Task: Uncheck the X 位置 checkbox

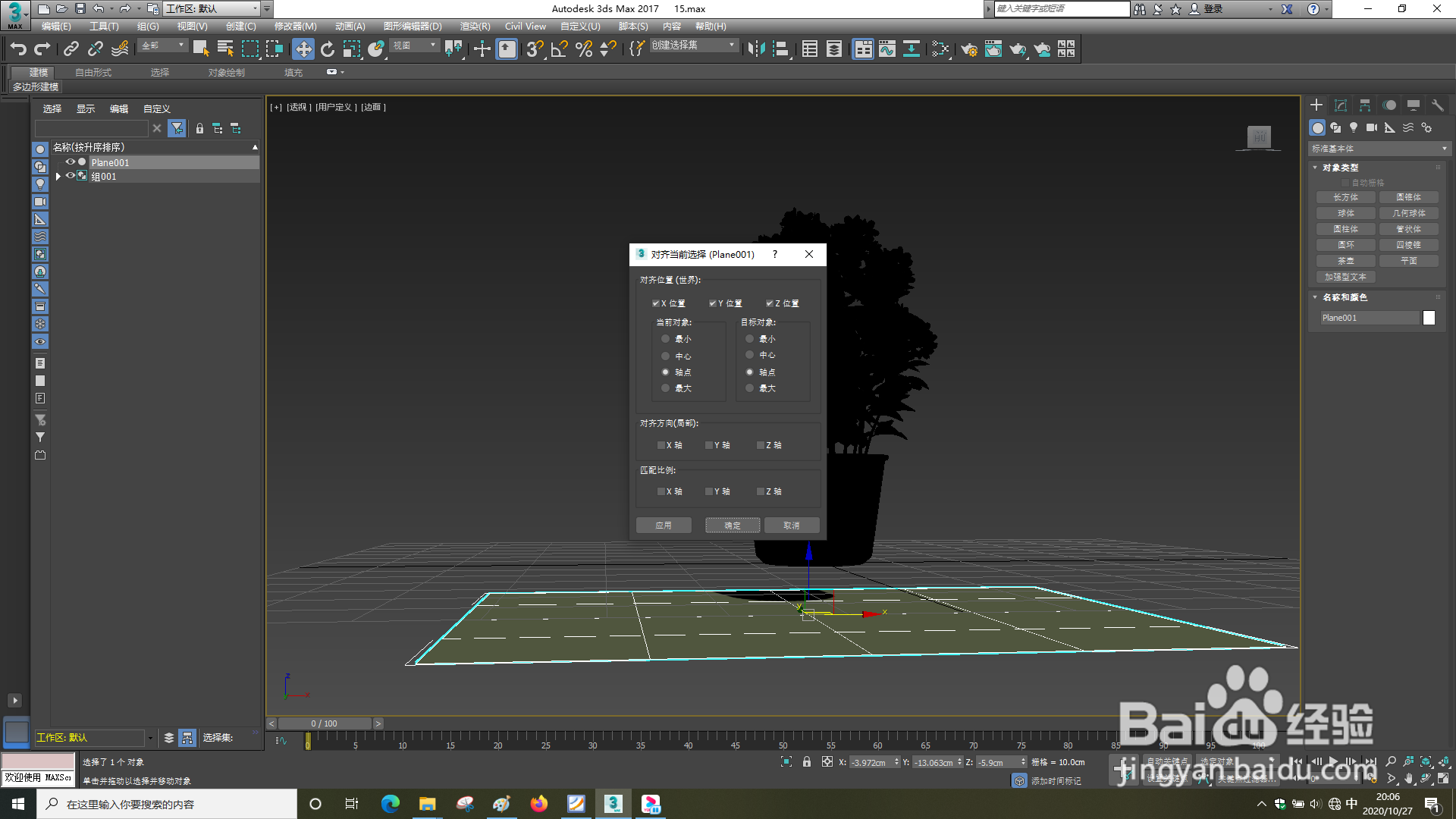Action: pos(656,303)
